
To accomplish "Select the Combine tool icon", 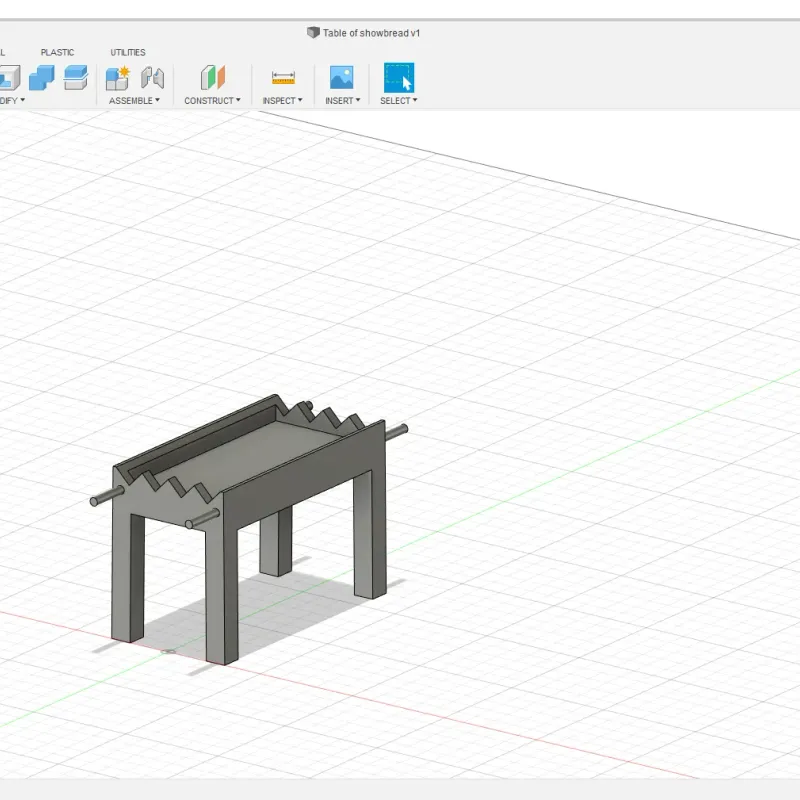I will coord(42,78).
